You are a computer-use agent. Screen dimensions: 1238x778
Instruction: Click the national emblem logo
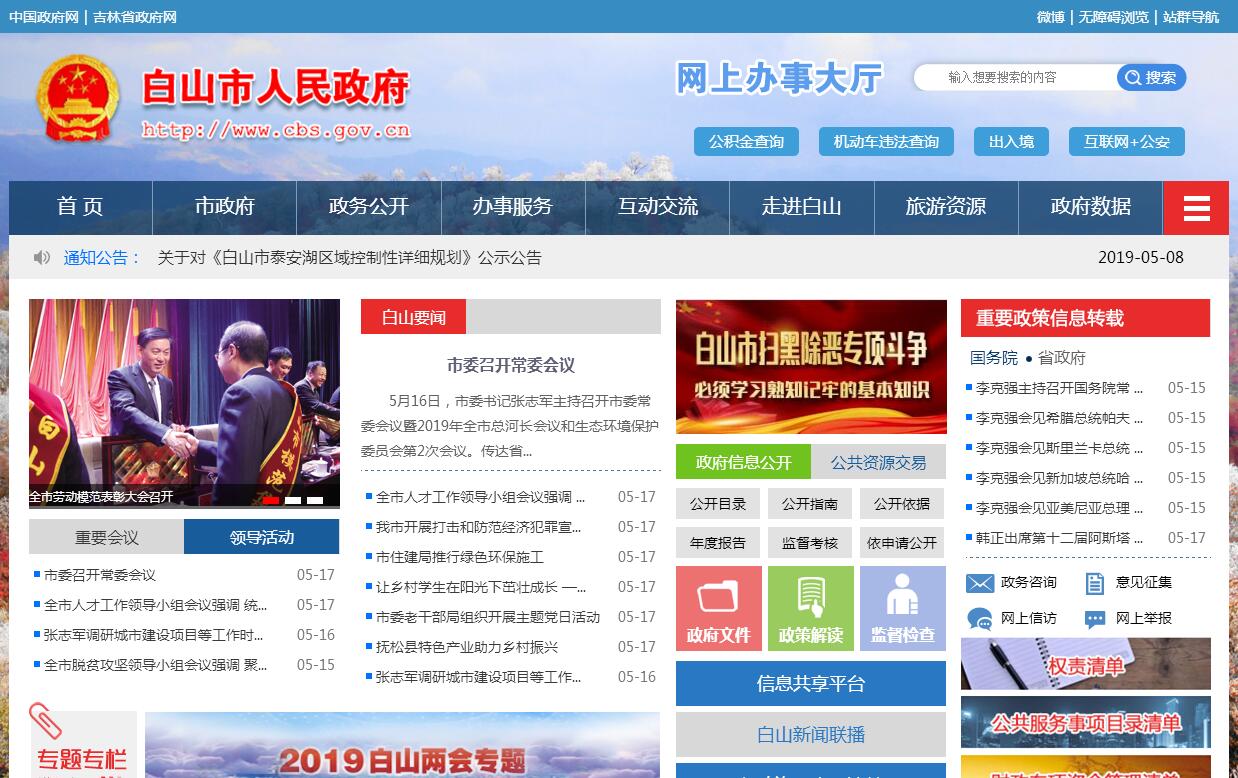(x=78, y=98)
